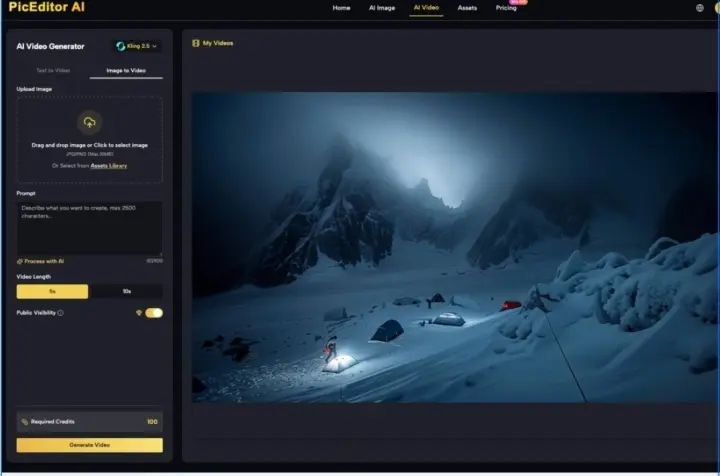Viewport: 720px width, 476px height.
Task: Click the Required Credits coin icon
Action: pos(25,422)
